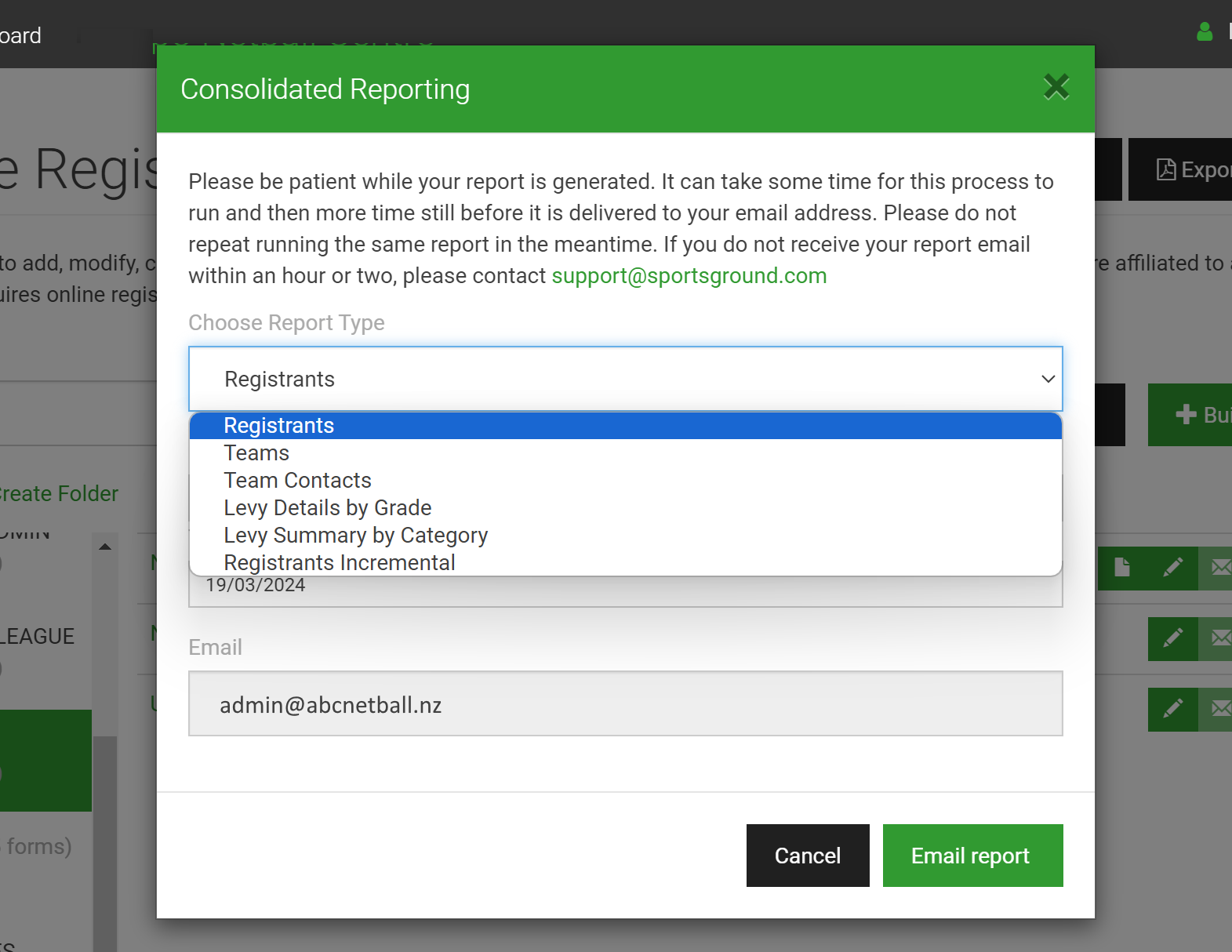Click the envelope mail icon in first row
This screenshot has width=1232, height=952.
click(1218, 568)
